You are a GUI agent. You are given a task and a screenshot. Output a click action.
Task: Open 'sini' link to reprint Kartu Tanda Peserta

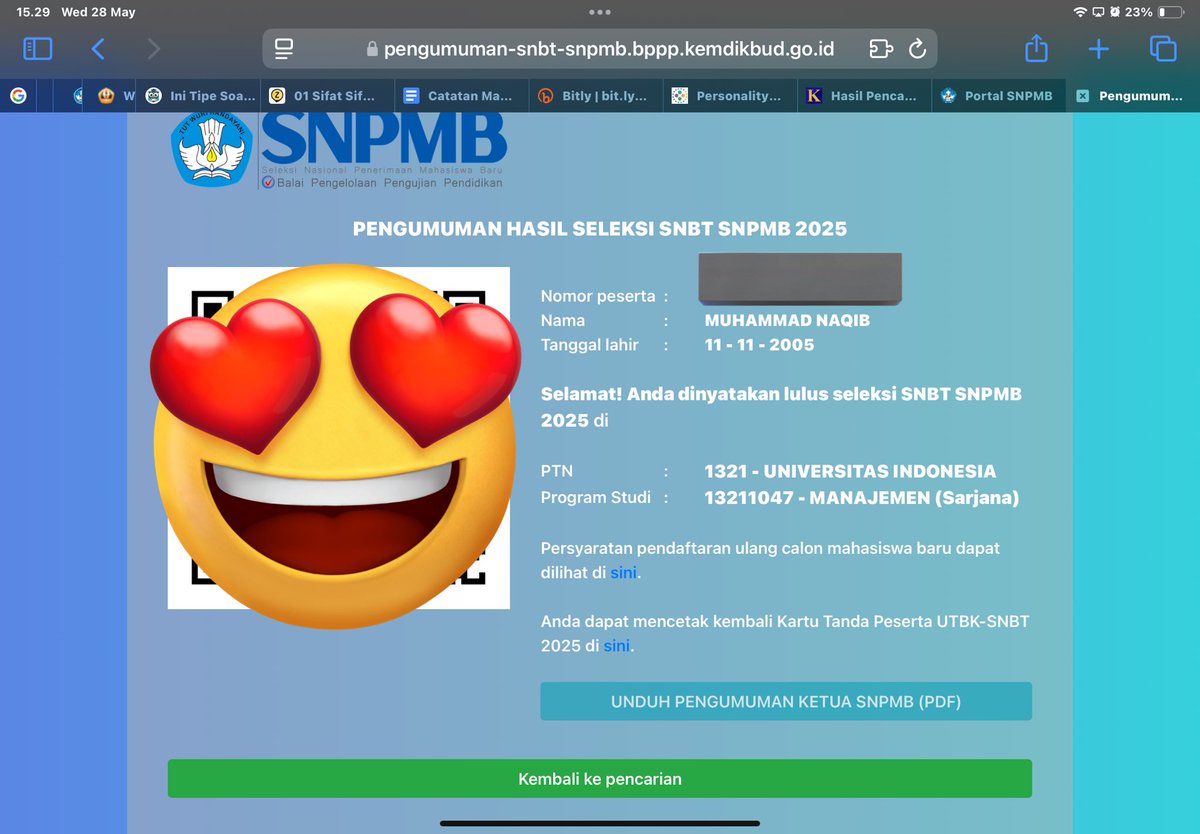617,646
